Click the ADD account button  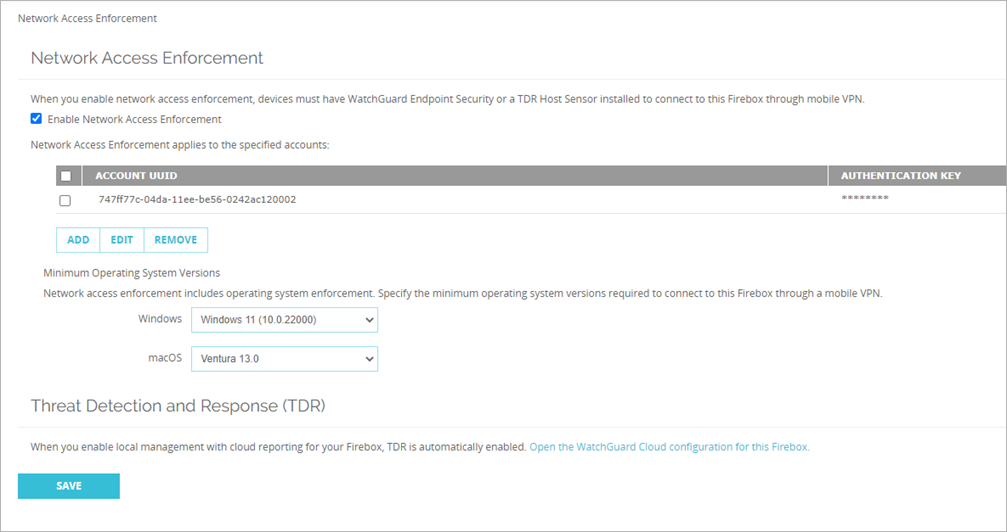(x=78, y=240)
